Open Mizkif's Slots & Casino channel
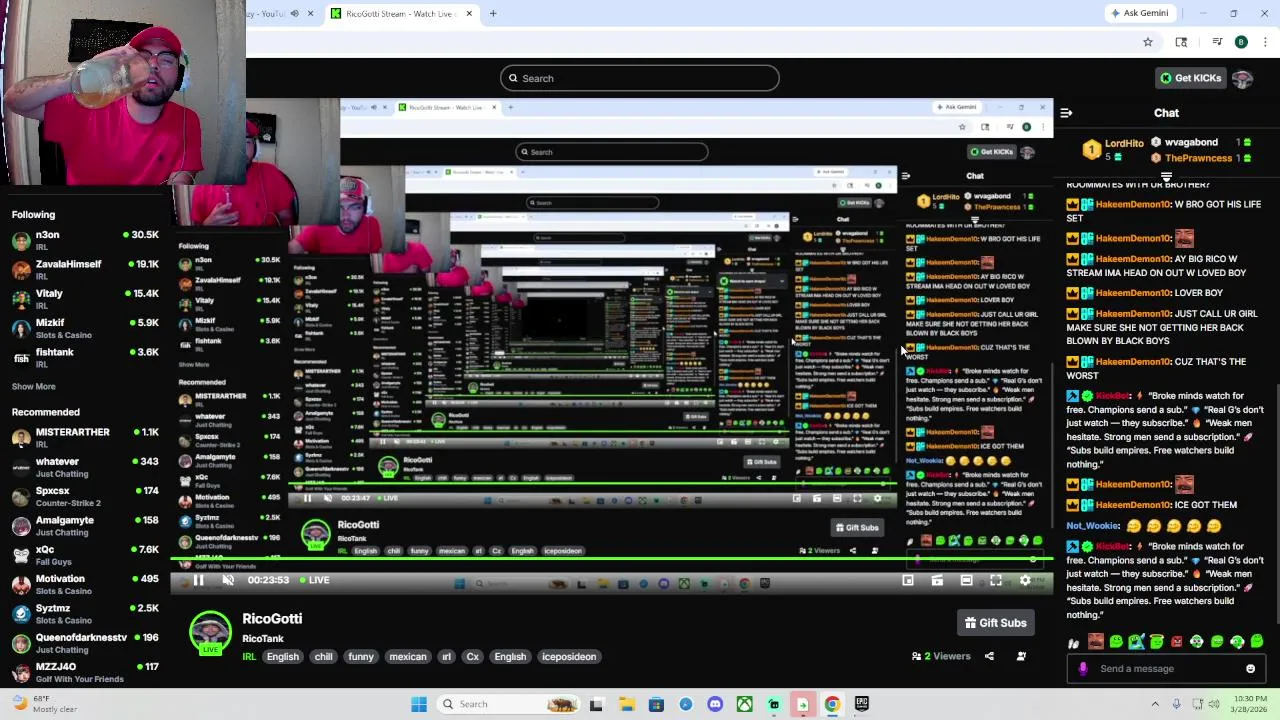This screenshot has width=1280, height=720. coord(85,329)
